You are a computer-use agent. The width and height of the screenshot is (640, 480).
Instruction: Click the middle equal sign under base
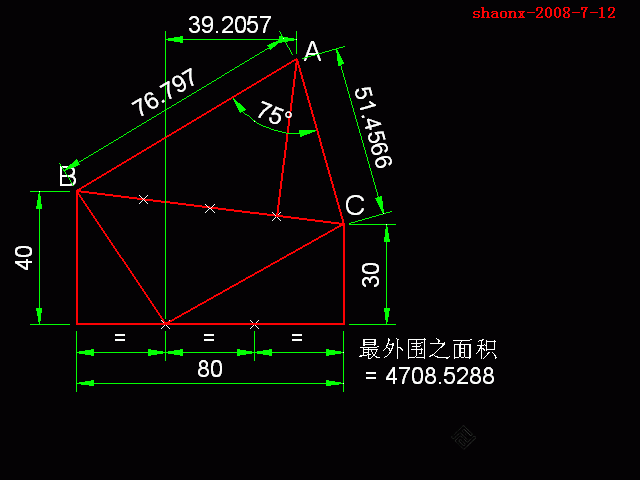coord(209,338)
